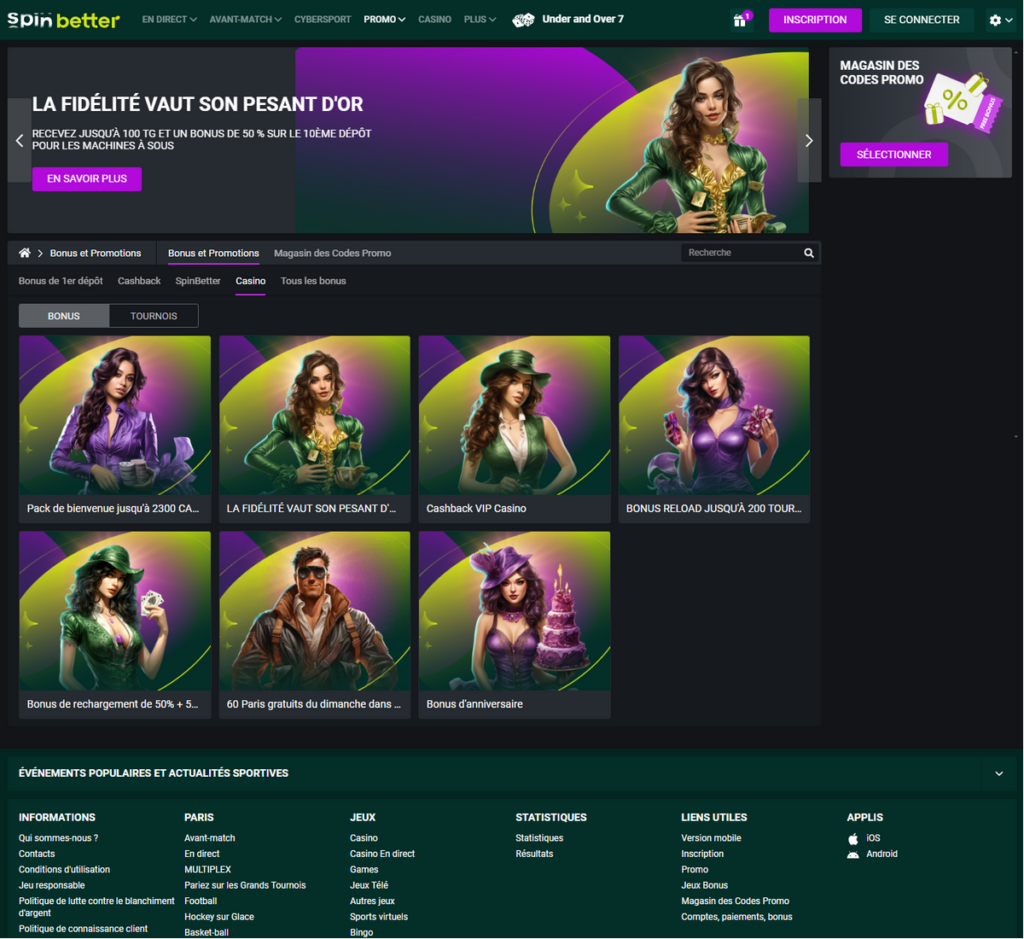Screen dimensions: 1024x939
Task: Open Jeux Bonus footer link
Action: click(705, 885)
